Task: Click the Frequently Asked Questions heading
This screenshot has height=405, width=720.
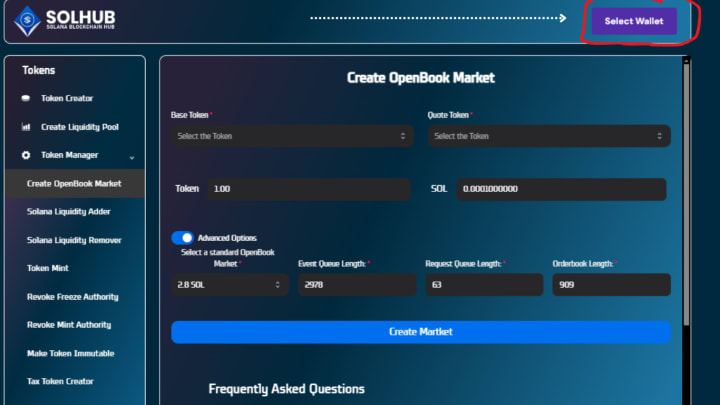Action: (287, 389)
